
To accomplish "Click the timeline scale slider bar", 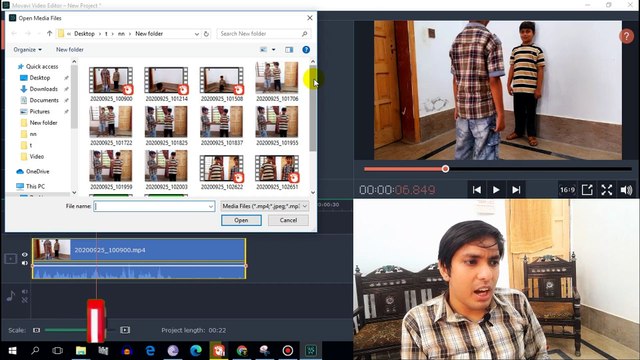I will coord(80,330).
